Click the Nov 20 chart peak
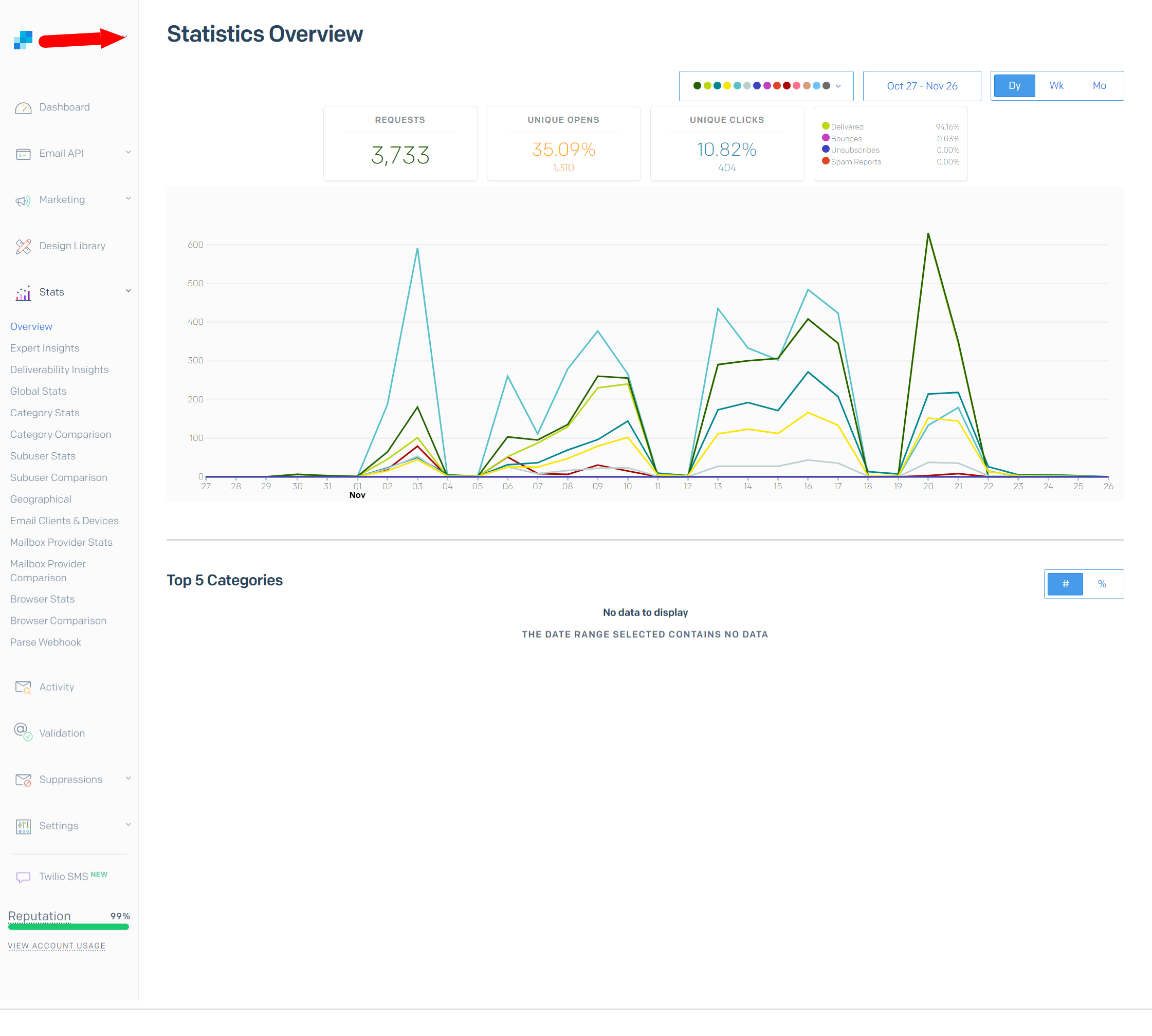Image resolution: width=1152 pixels, height=1036 pixels. click(928, 234)
